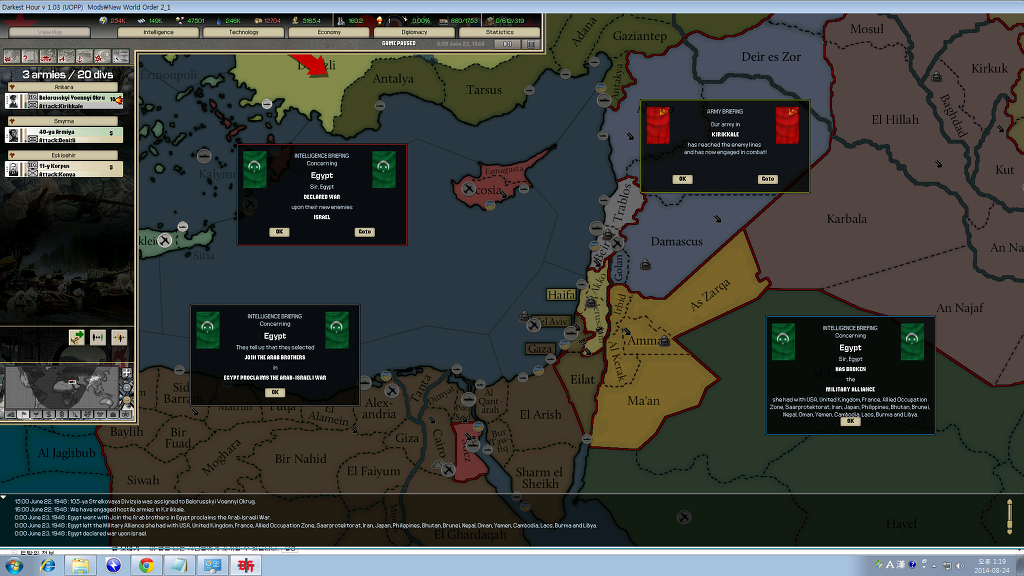This screenshot has width=1024, height=576.
Task: Click the reorganize units orange-green icon
Action: [119, 337]
